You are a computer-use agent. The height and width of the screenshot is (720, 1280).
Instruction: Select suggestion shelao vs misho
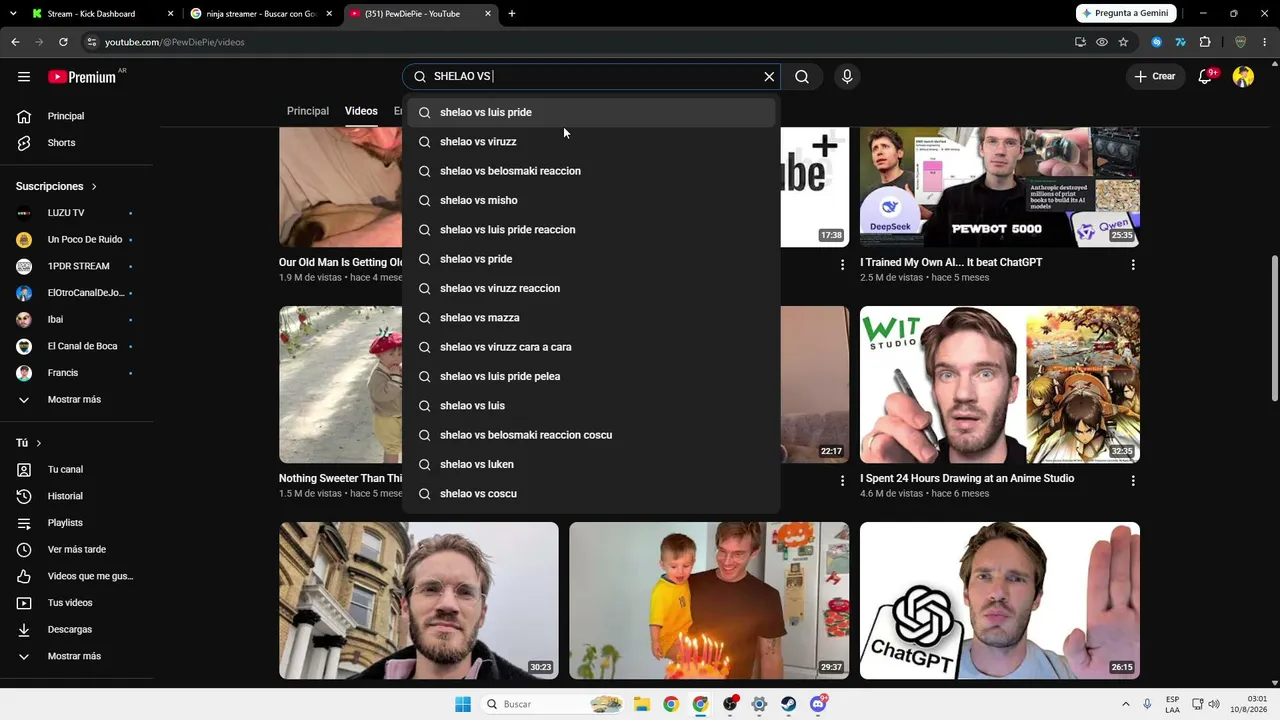click(x=591, y=200)
